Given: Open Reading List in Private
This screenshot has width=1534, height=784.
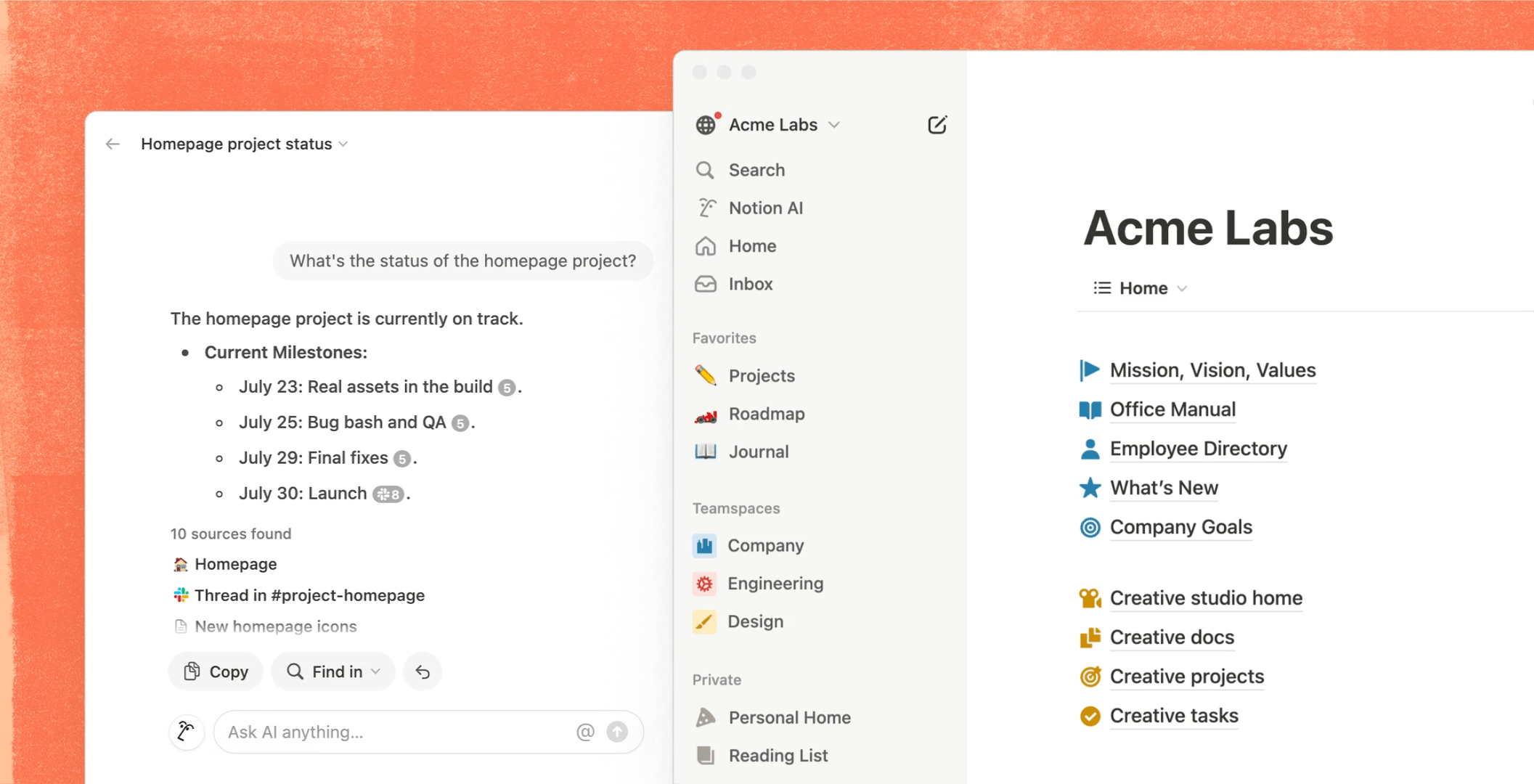Looking at the screenshot, I should tap(778, 756).
